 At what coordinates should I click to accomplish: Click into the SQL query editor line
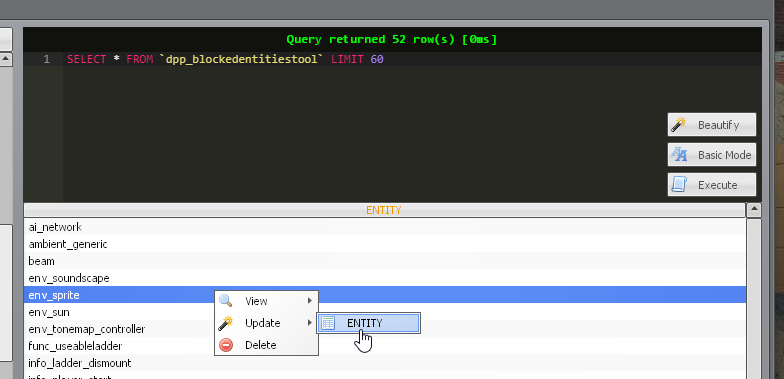point(412,60)
